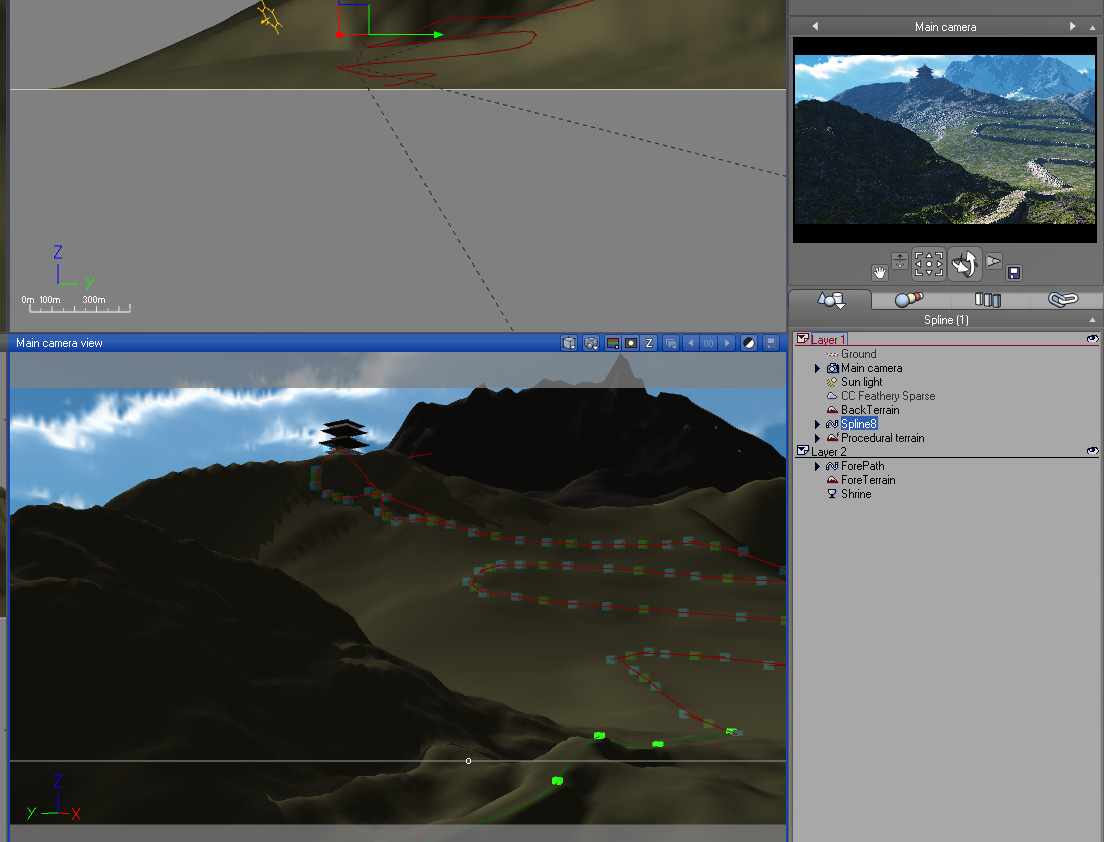Click the camera icon beside Main camera
This screenshot has height=842, width=1104.
(x=832, y=368)
